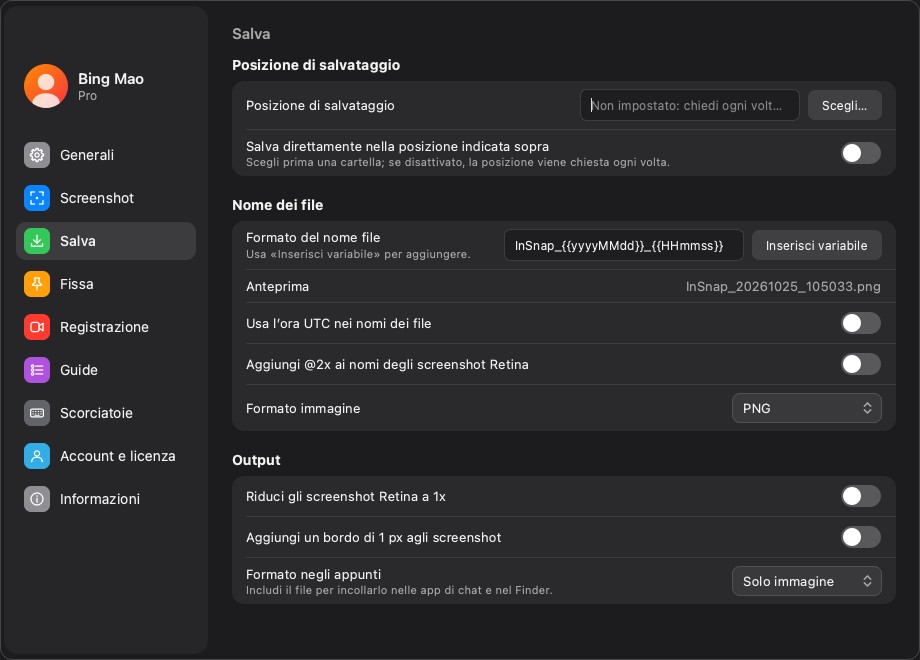Click the red Registrazione camera icon
Image resolution: width=920 pixels, height=660 pixels.
[x=37, y=327]
